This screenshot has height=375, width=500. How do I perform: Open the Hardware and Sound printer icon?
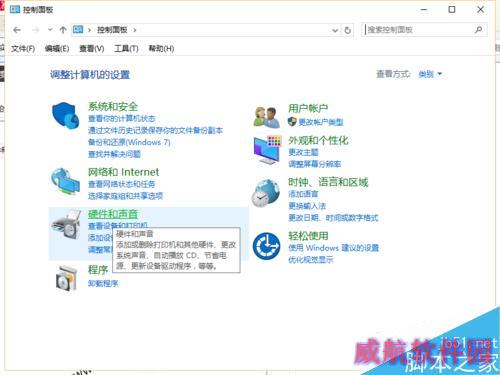click(x=66, y=224)
